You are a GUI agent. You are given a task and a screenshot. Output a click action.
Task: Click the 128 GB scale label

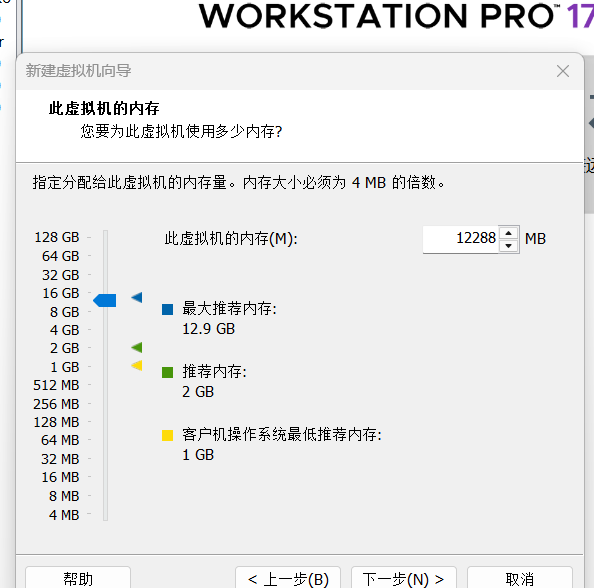tap(57, 238)
